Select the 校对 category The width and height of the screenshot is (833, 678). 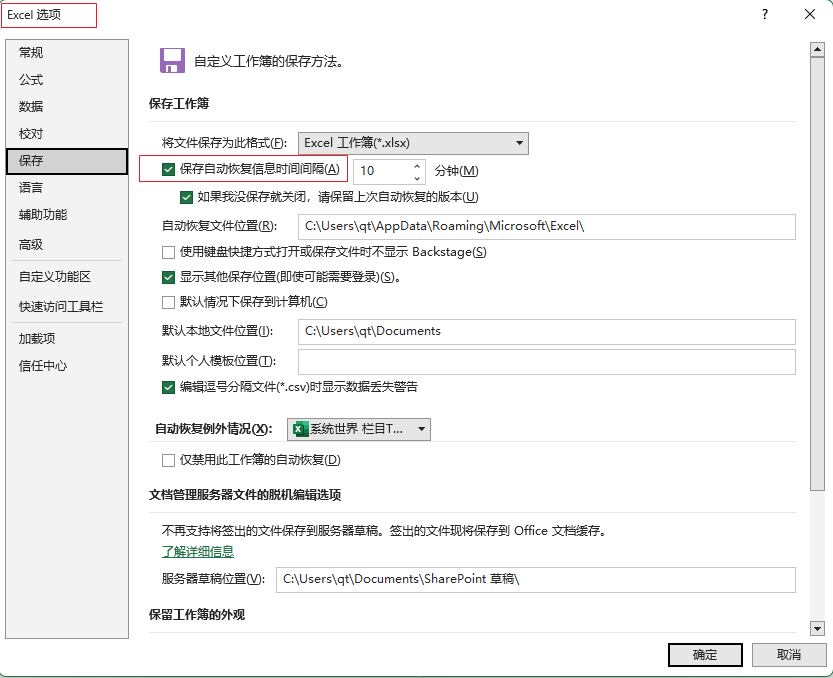[x=67, y=133]
